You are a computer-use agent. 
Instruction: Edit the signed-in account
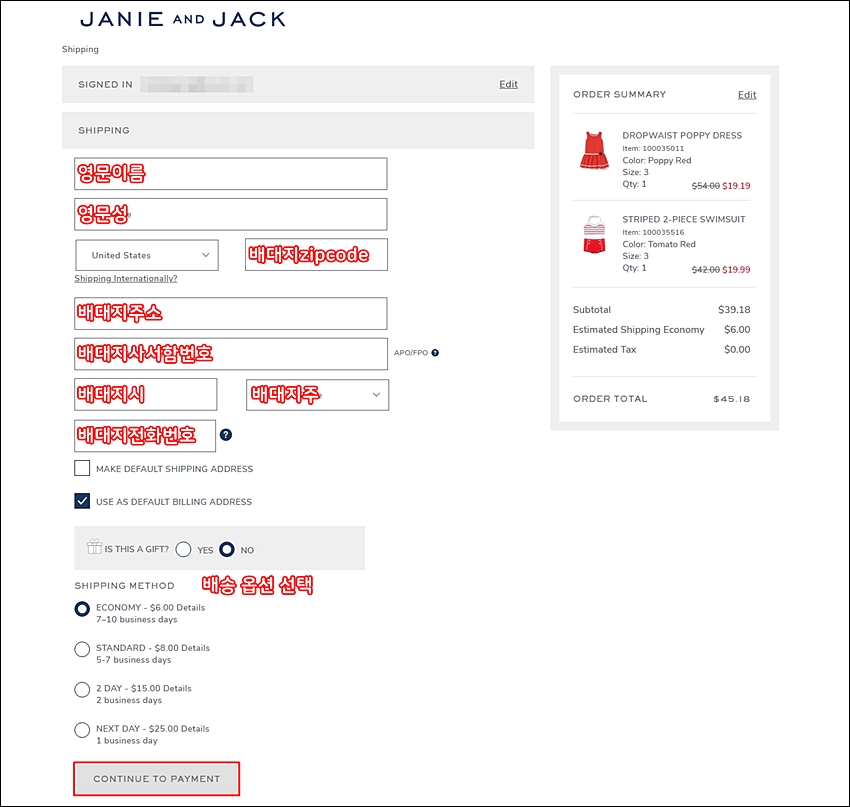coord(508,84)
